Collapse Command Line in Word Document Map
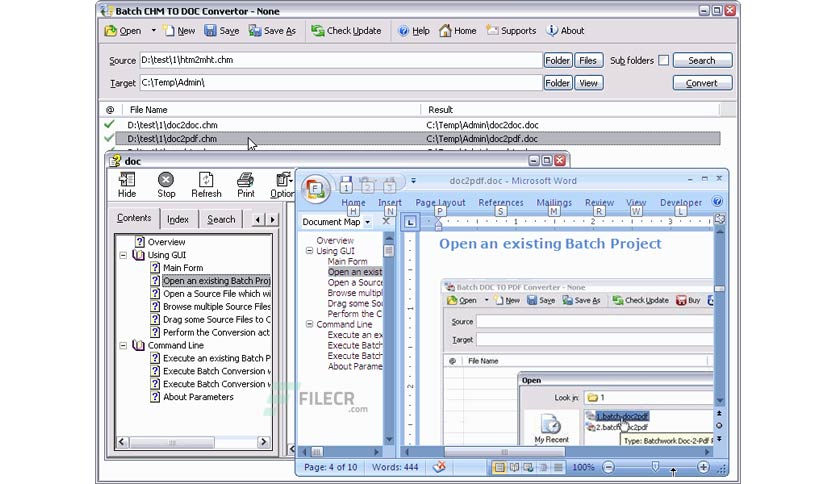 pos(309,324)
